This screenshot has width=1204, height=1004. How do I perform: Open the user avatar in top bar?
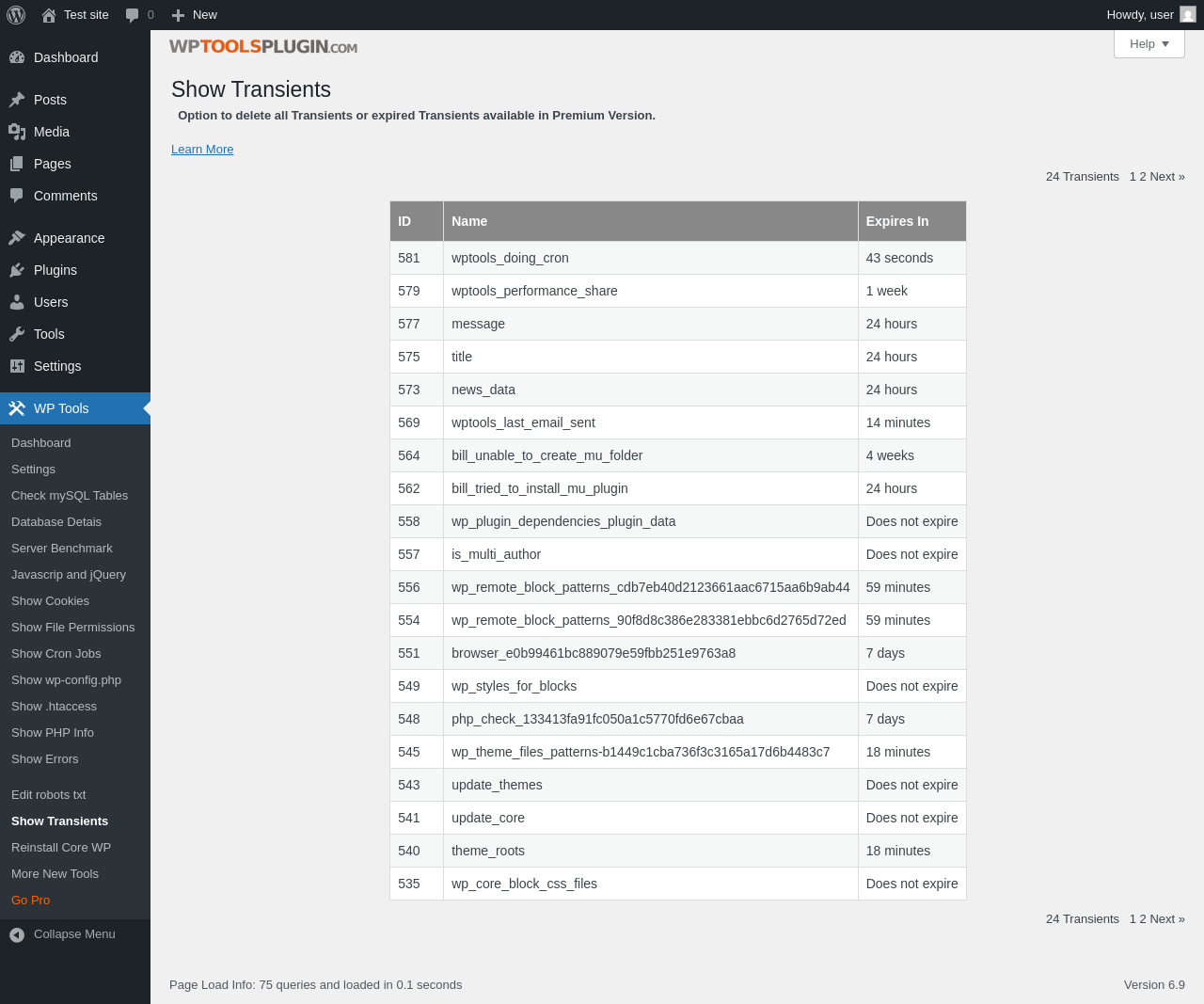[x=1188, y=15]
